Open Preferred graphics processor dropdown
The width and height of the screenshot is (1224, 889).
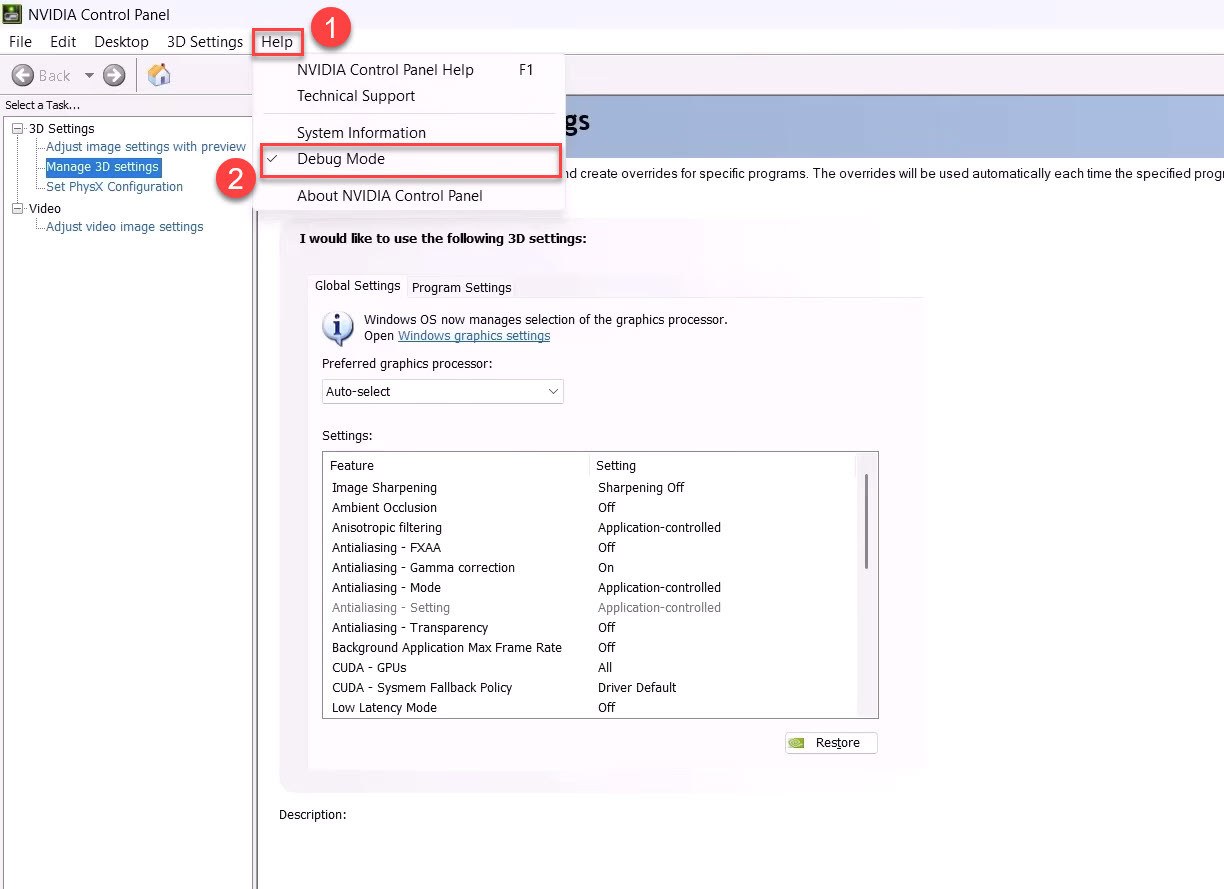click(x=443, y=392)
